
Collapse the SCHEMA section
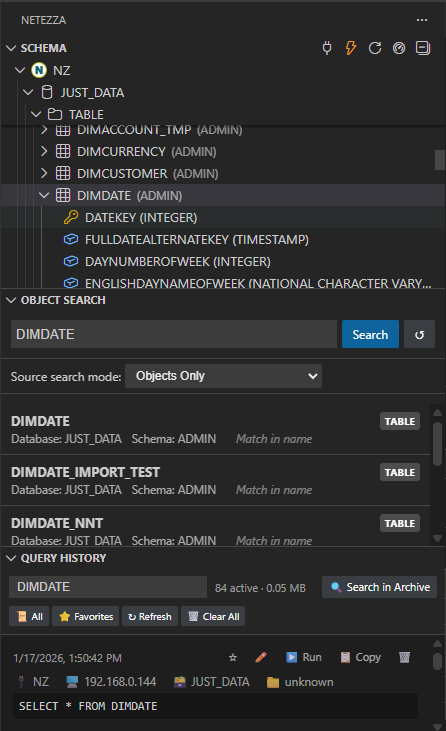tap(11, 48)
